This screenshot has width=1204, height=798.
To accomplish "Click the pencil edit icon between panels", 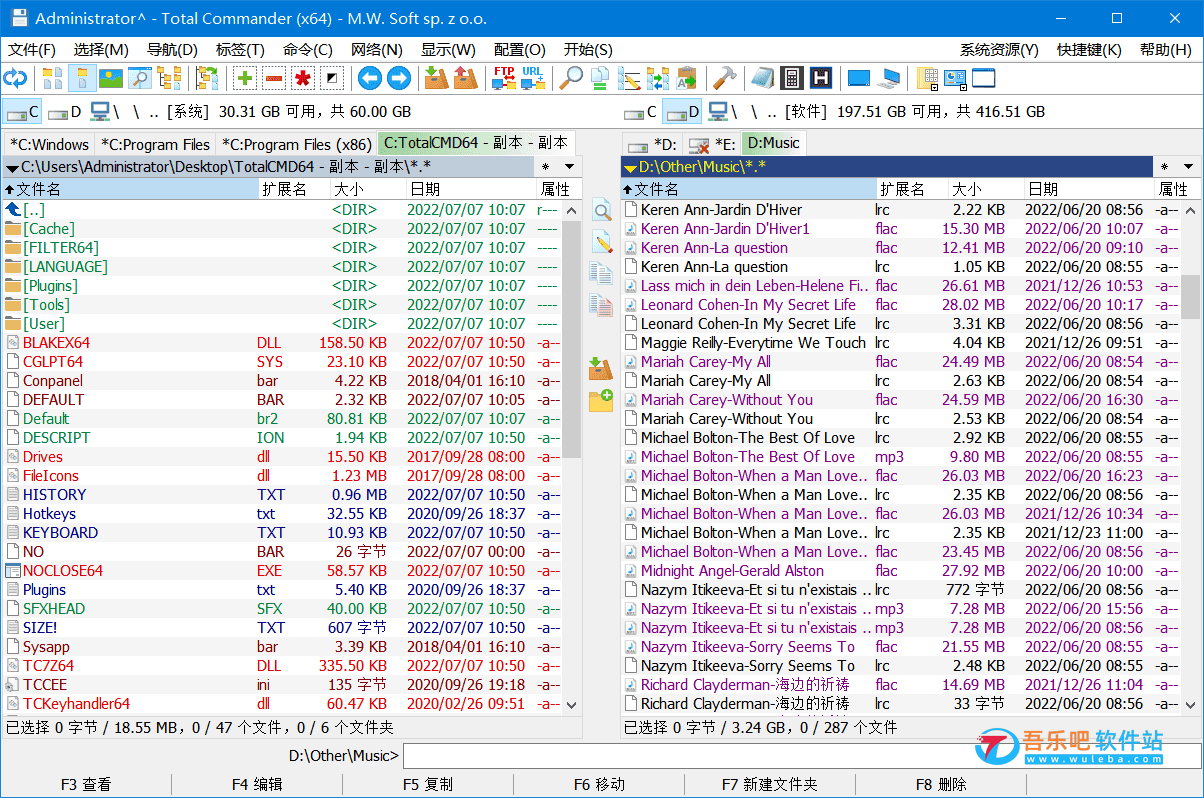I will pyautogui.click(x=601, y=242).
